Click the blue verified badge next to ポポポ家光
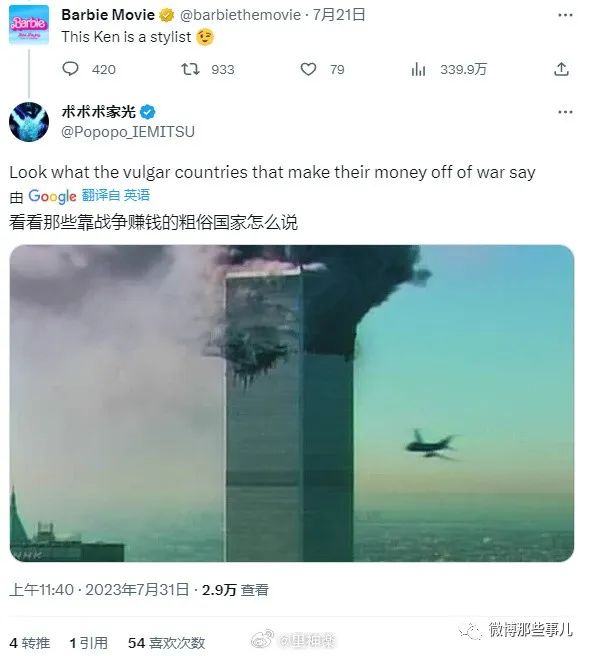This screenshot has width=591, height=656. (147, 112)
